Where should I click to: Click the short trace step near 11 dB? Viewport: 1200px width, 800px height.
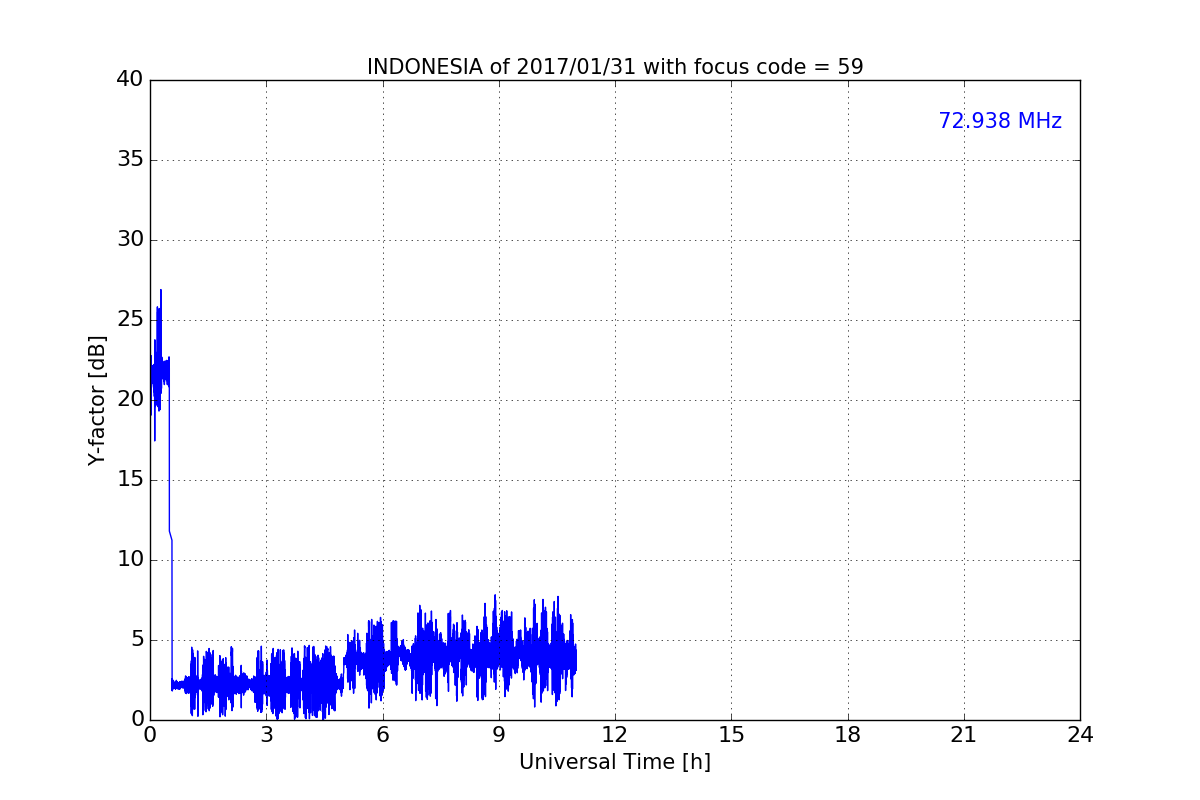(x=171, y=536)
